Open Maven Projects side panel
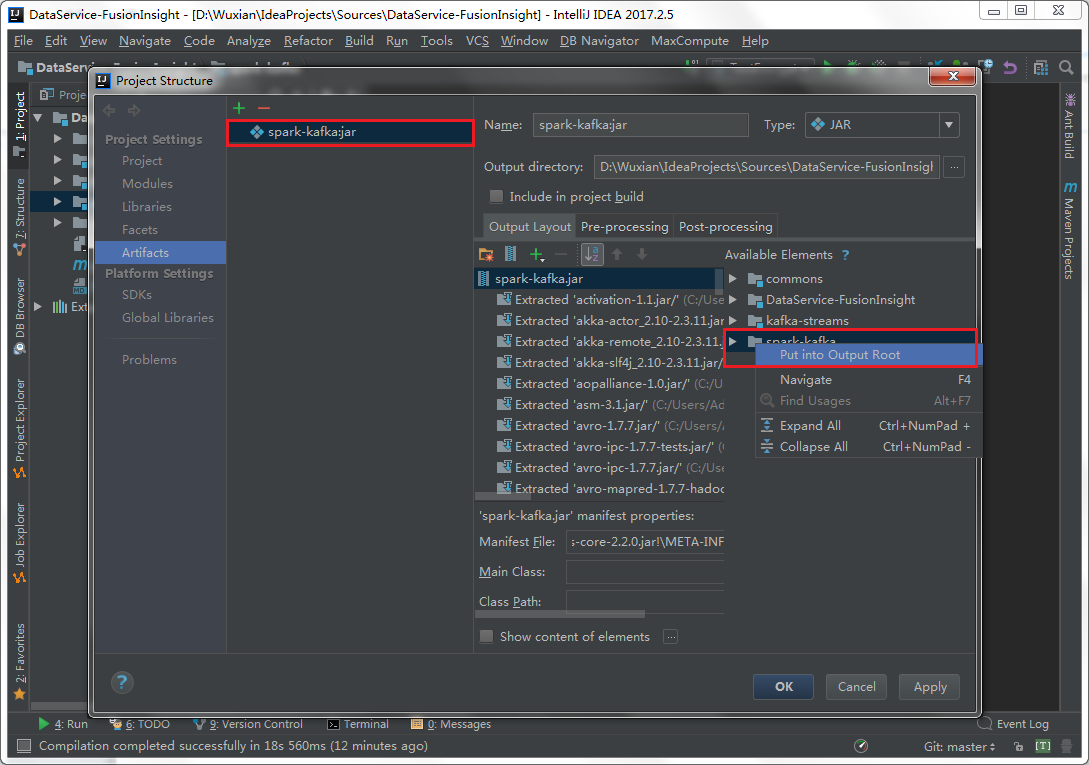The height and width of the screenshot is (765, 1089). coord(1069,230)
